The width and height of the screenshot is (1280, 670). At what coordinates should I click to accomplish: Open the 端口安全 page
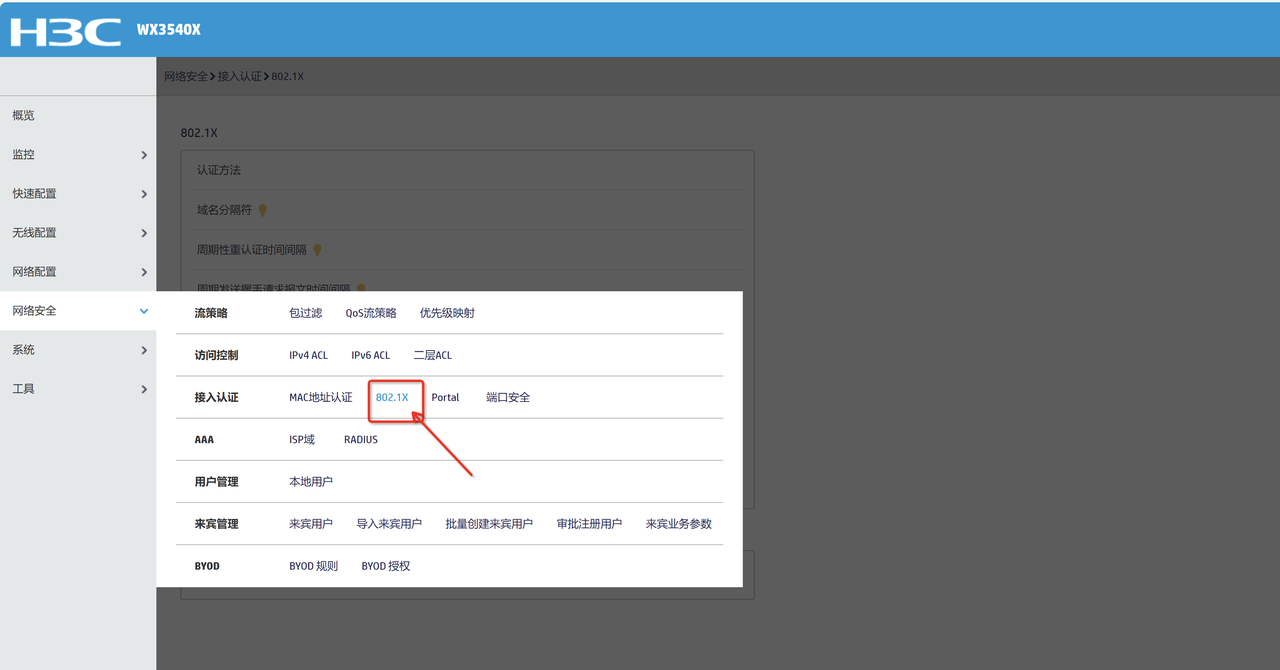point(508,397)
